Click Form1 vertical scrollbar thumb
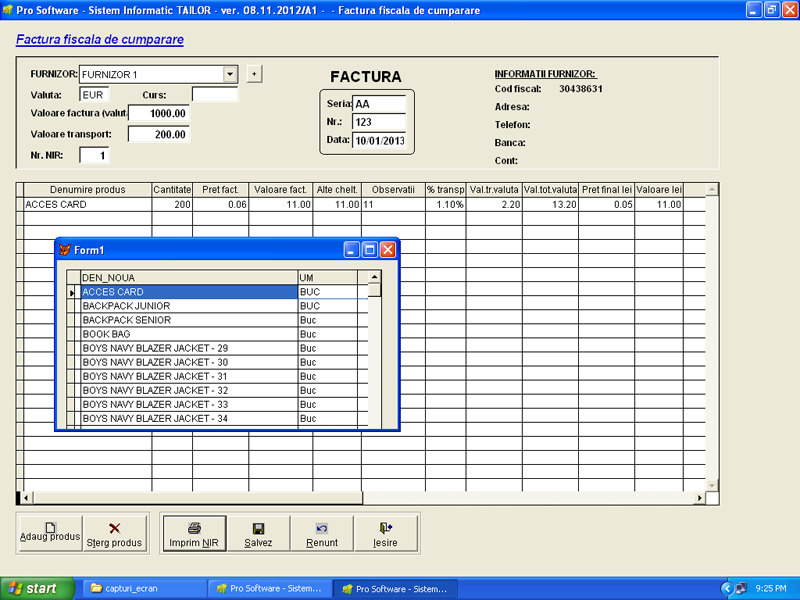 pyautogui.click(x=374, y=289)
